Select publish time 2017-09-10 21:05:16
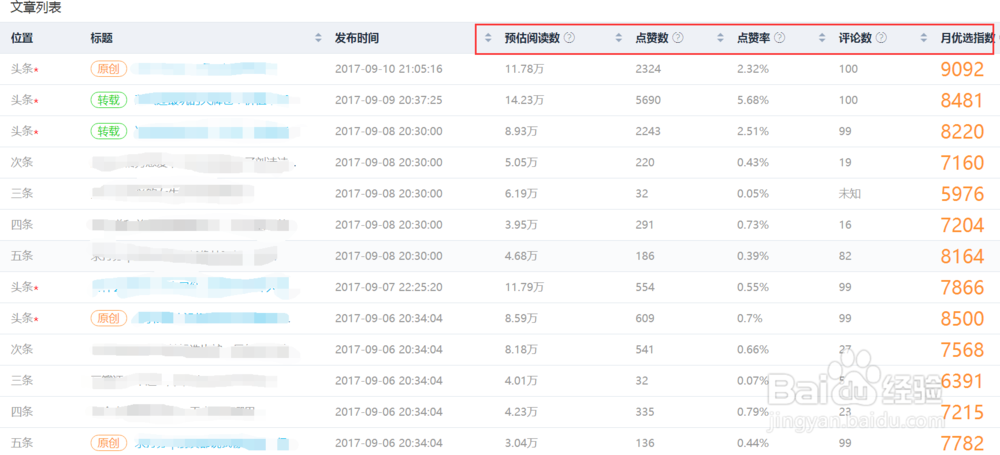This screenshot has height=455, width=1000. tap(388, 69)
